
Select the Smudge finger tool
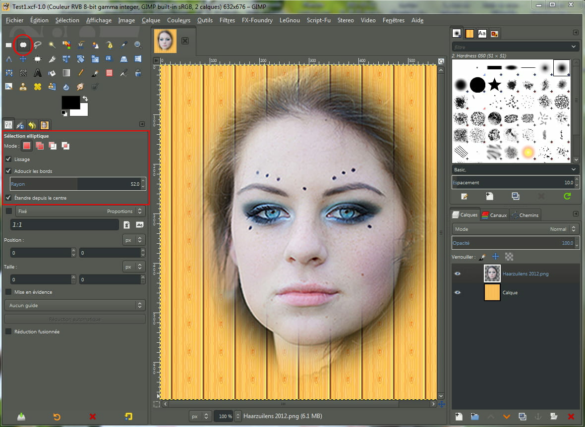pyautogui.click(x=81, y=87)
